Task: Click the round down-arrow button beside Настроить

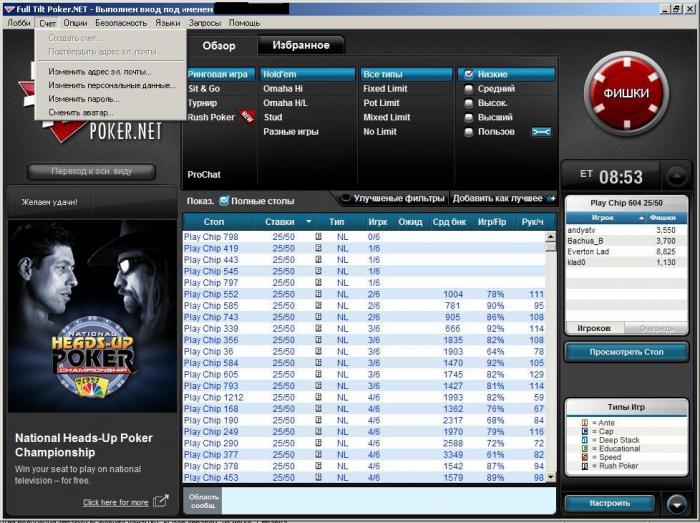Action: 677,504
